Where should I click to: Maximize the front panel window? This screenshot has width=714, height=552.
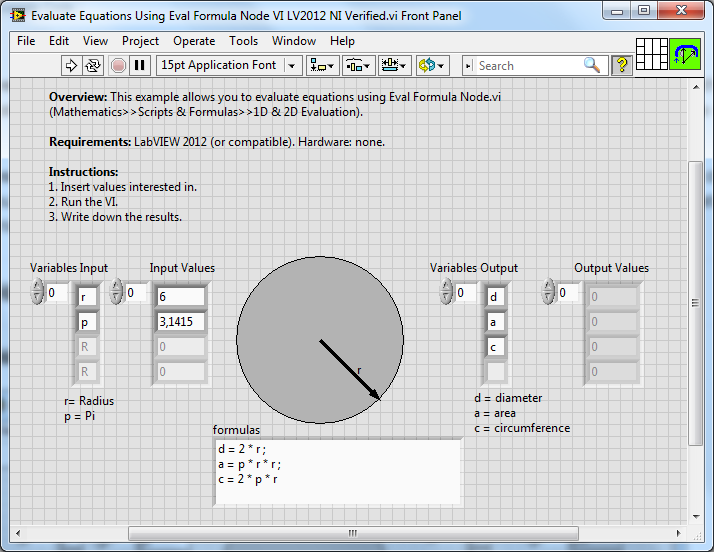[x=643, y=11]
